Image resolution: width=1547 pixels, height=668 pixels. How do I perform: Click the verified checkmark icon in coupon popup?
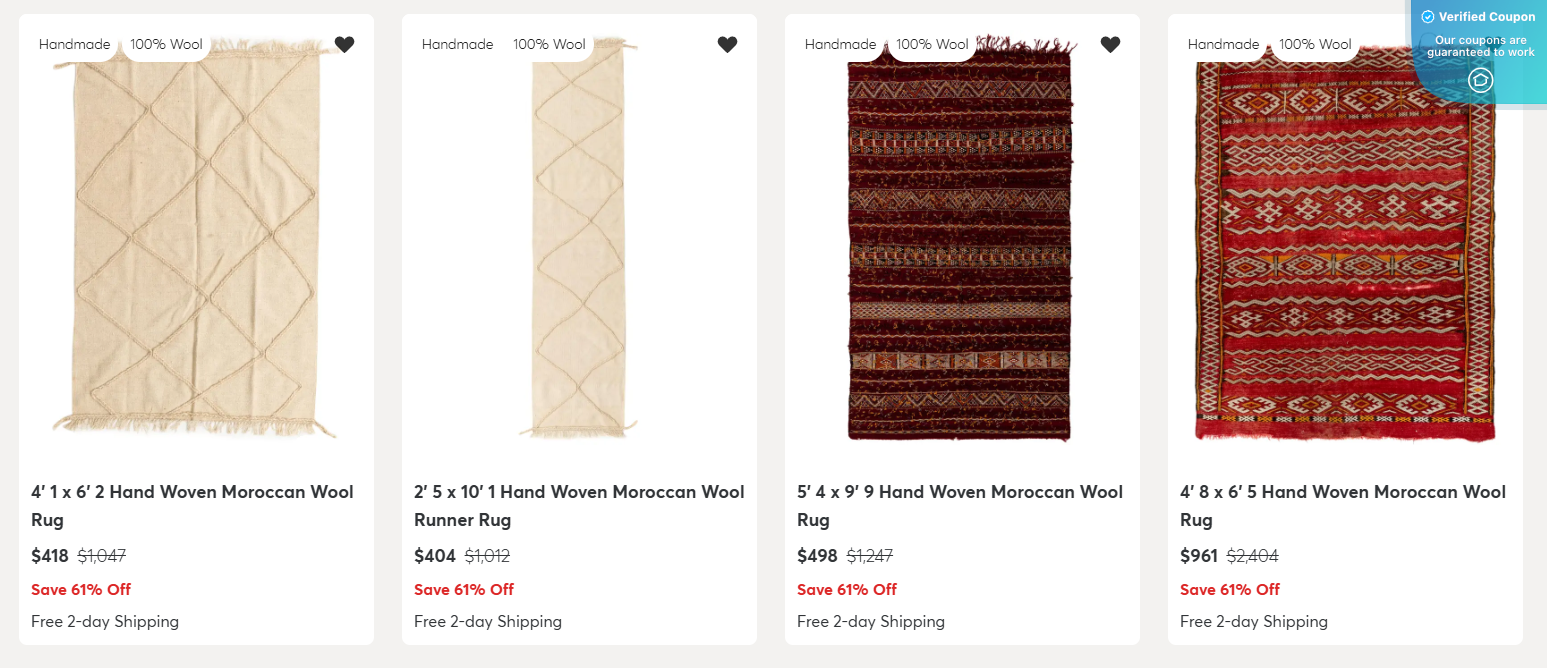[x=1429, y=16]
